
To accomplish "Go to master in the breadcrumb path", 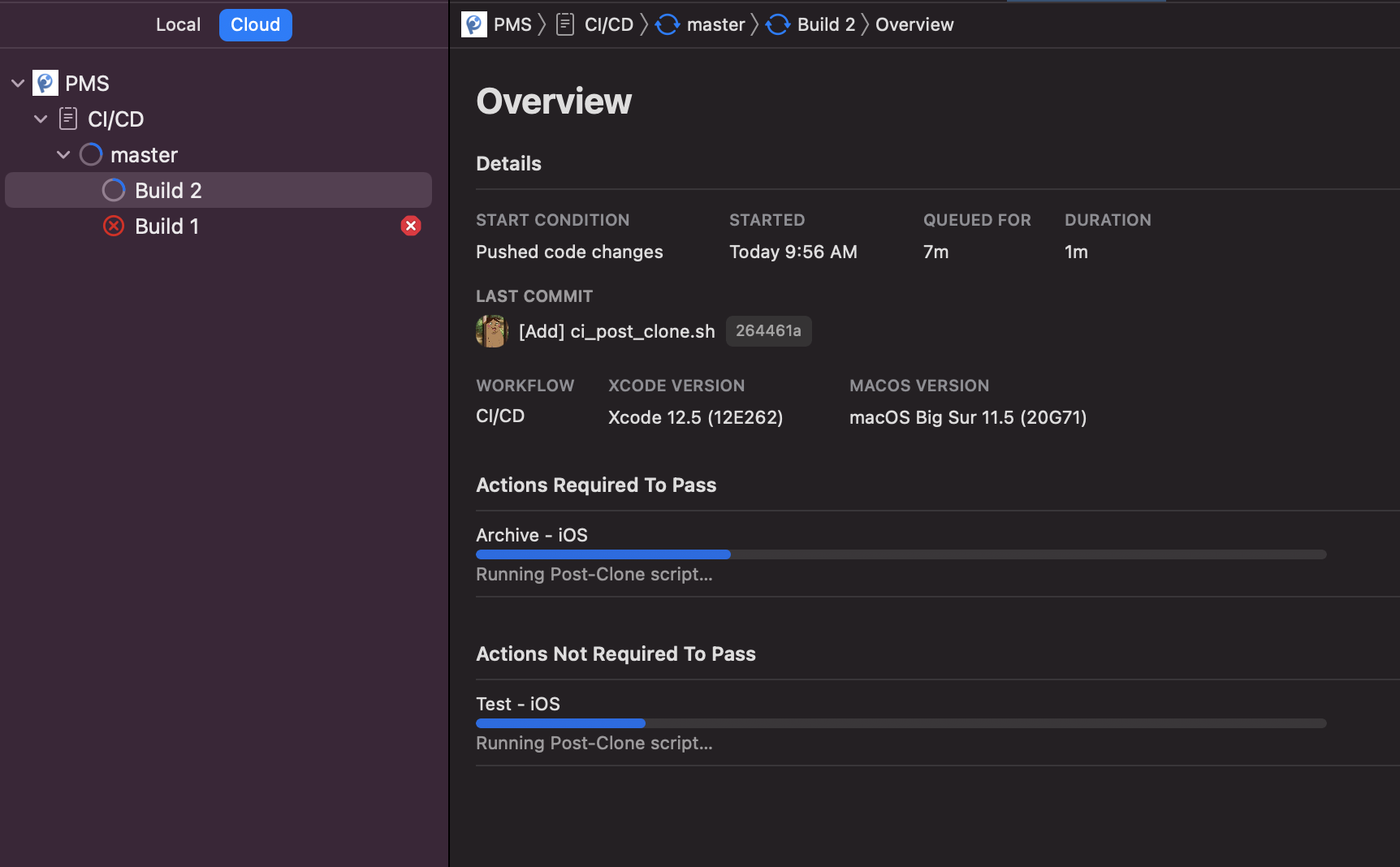I will [x=715, y=24].
